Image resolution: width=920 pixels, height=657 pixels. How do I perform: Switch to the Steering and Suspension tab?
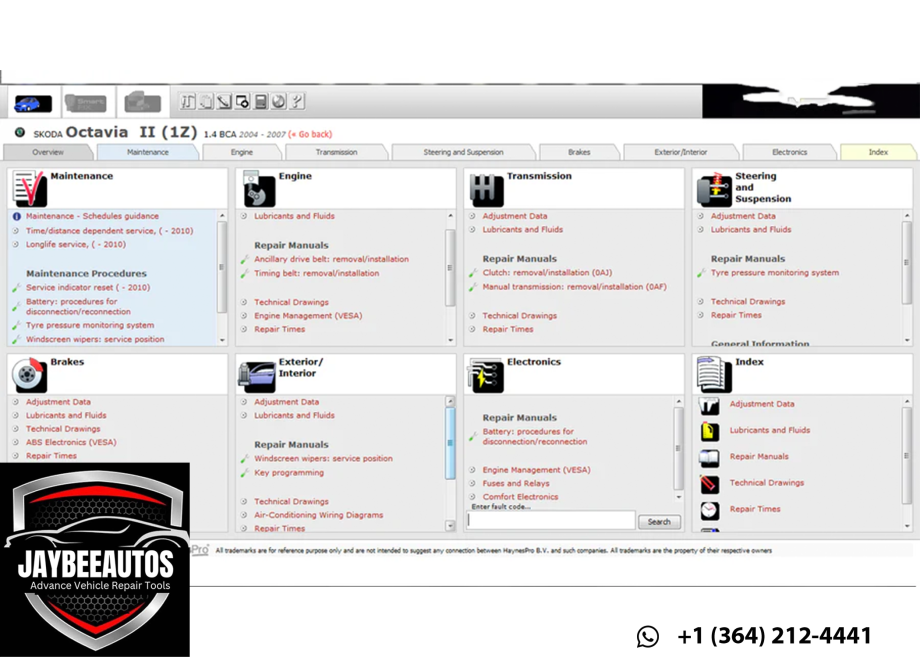pyautogui.click(x=464, y=152)
